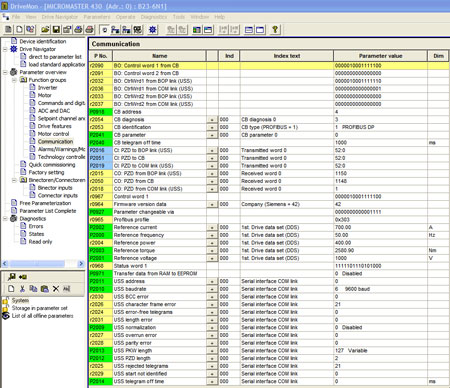Sort by the P No. column header
The width and height of the screenshot is (450, 388).
(x=101, y=56)
